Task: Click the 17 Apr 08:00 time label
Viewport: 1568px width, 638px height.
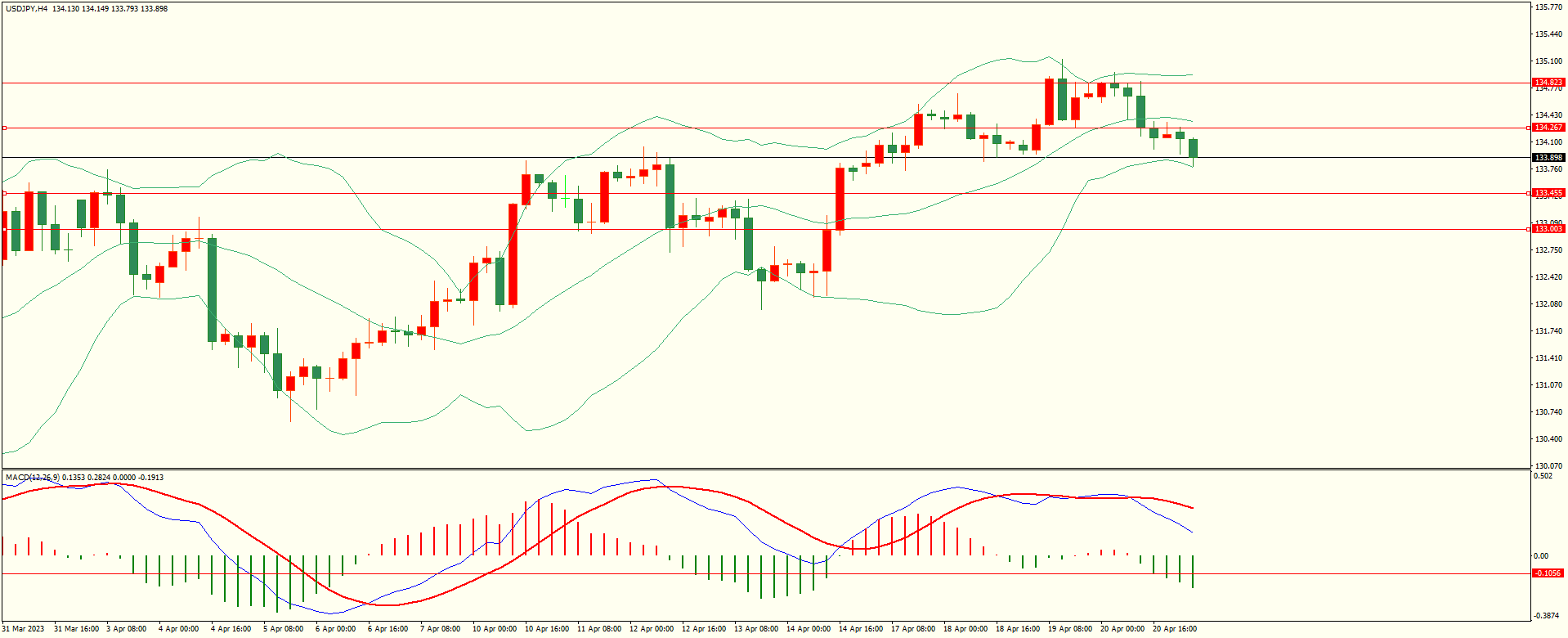Action: pos(913,629)
